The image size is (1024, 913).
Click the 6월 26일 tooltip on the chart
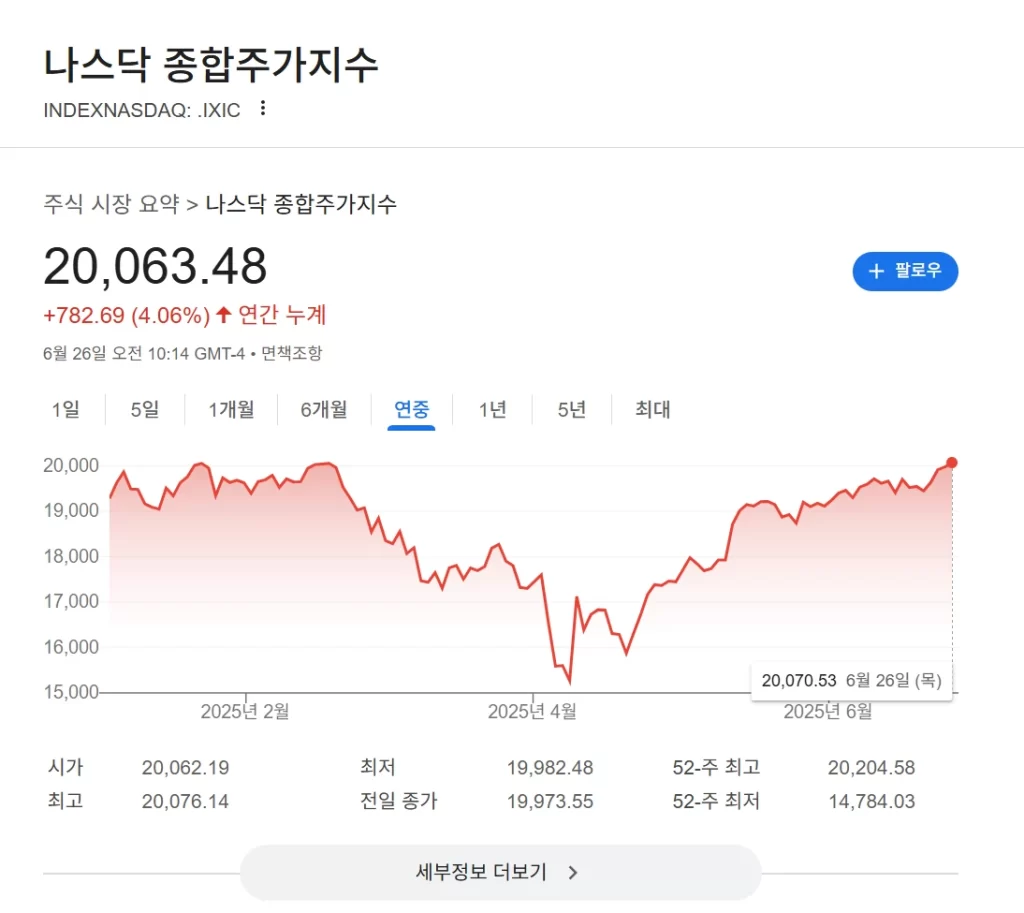pos(852,679)
